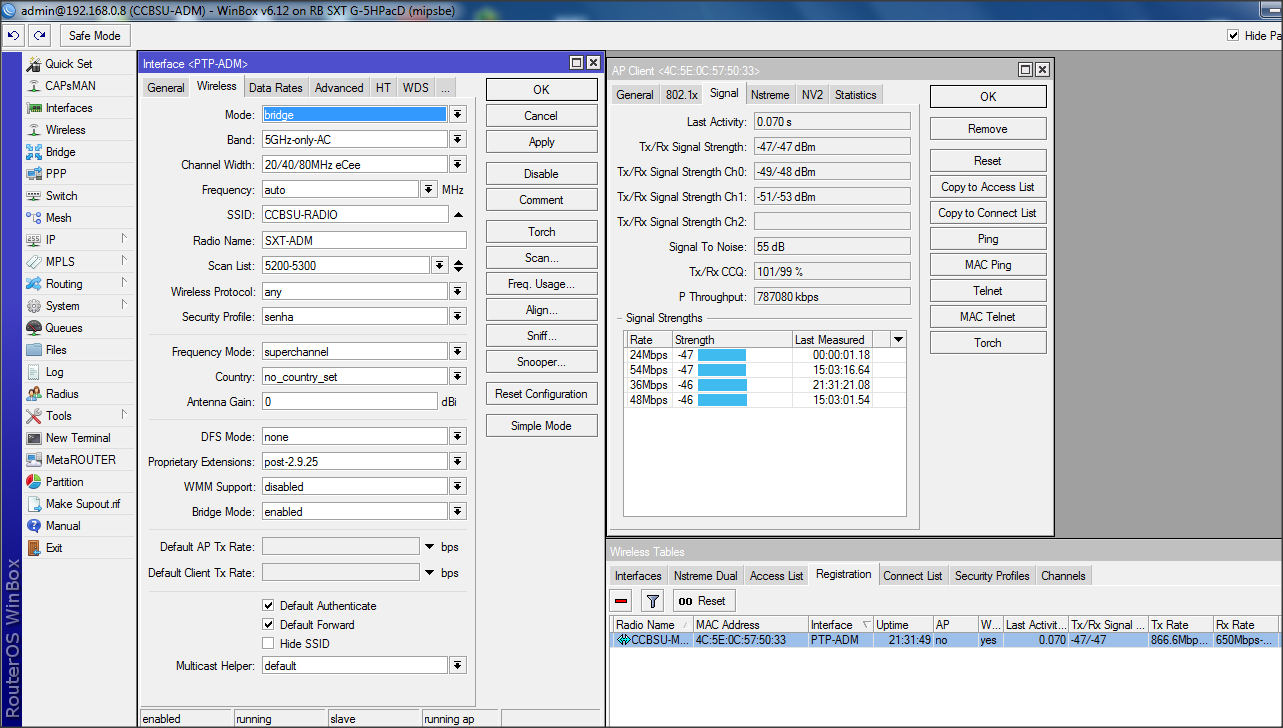Toggle the Default Forward checkbox
1283x728 pixels.
point(268,625)
